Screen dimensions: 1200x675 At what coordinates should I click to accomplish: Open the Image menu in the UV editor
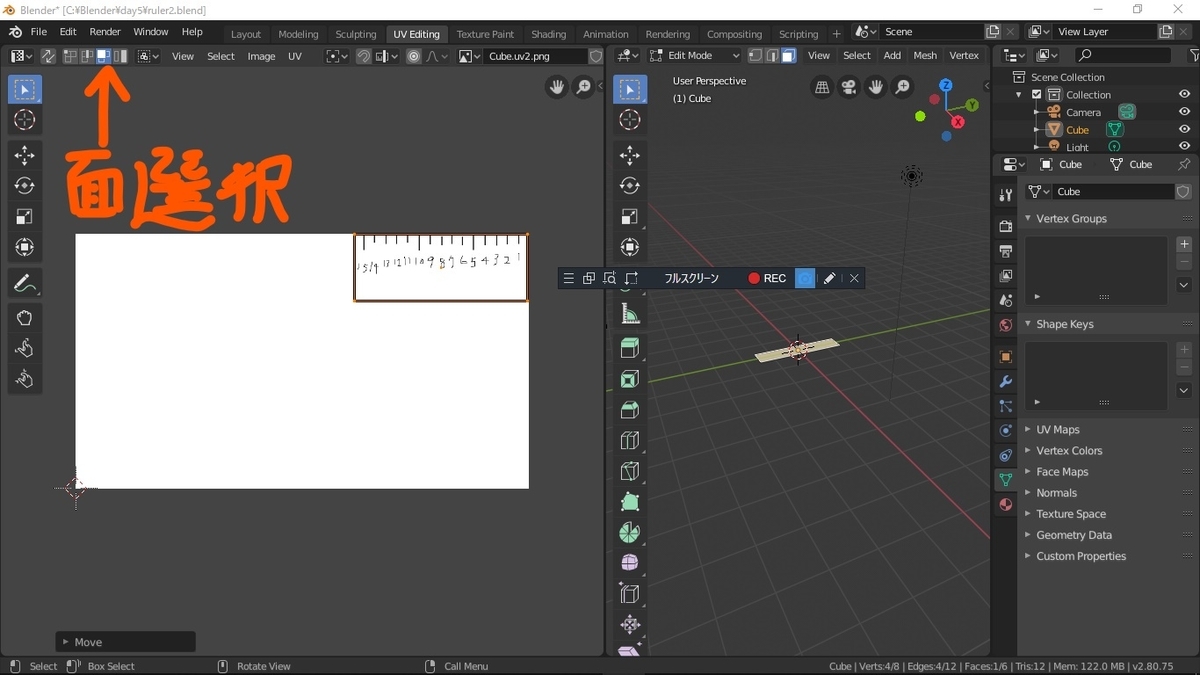[261, 56]
